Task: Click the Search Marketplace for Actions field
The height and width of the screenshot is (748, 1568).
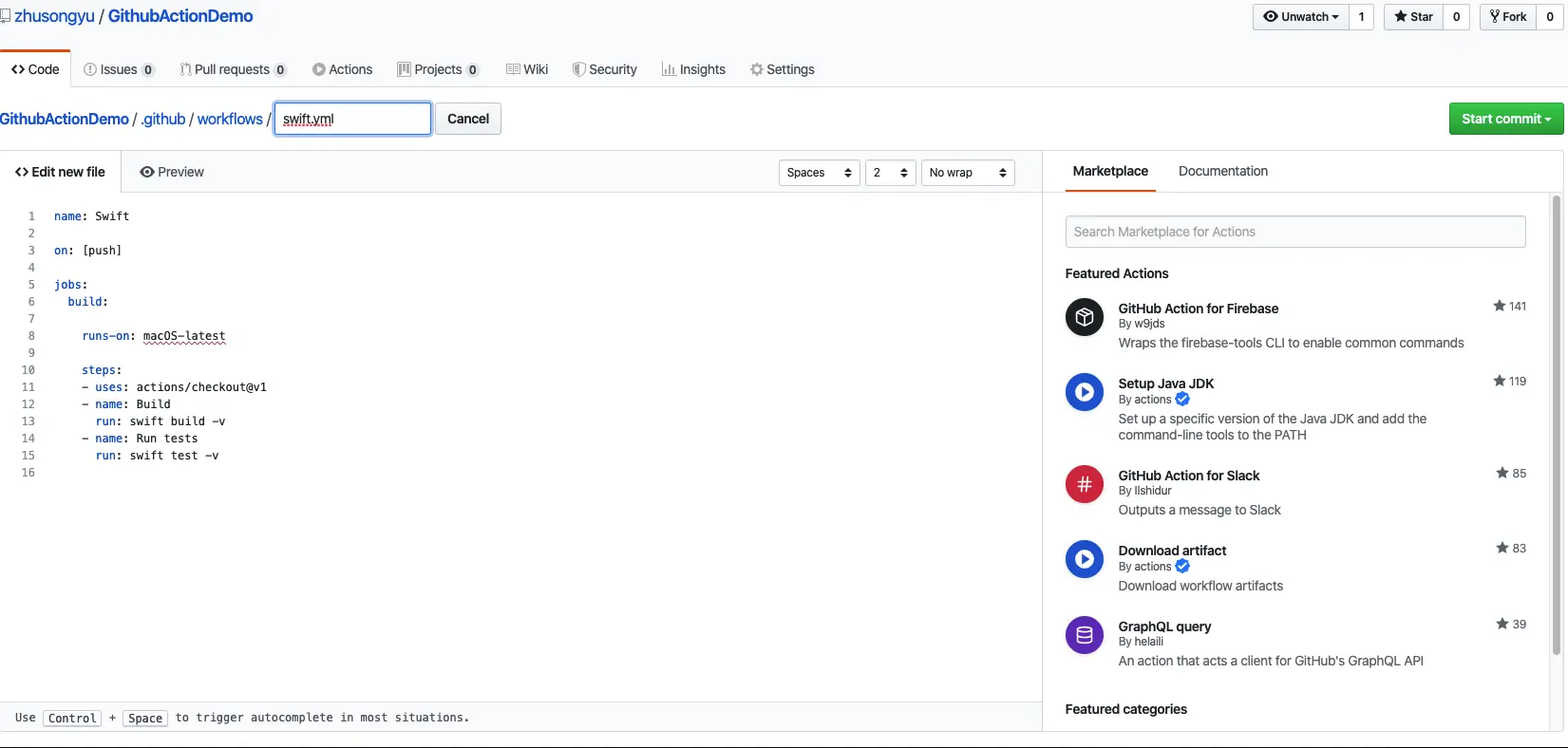Action: pos(1295,232)
